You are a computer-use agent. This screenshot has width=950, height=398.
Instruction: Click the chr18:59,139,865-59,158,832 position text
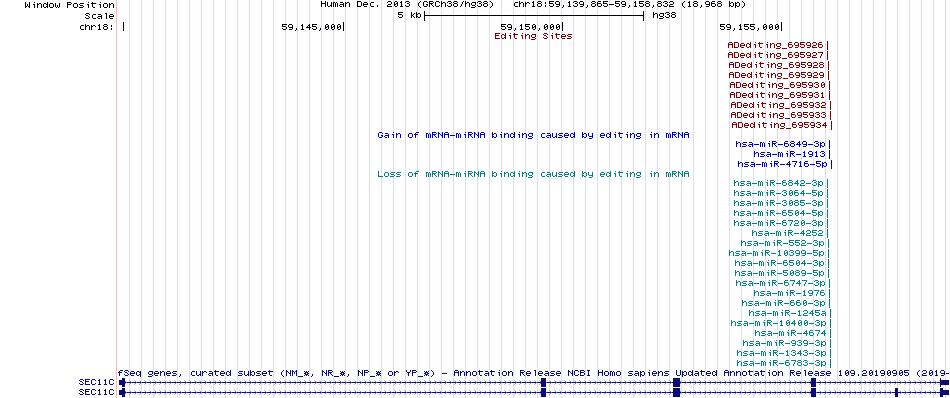(x=629, y=4)
